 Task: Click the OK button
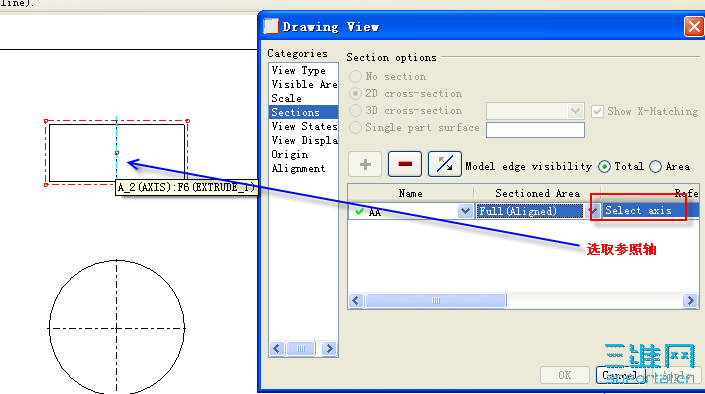point(565,375)
